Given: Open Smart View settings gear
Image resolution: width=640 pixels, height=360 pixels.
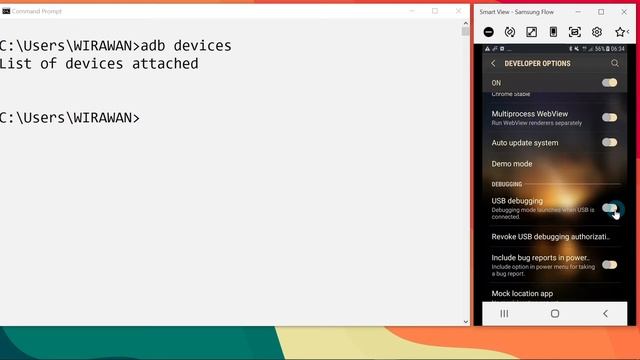Looking at the screenshot, I should pyautogui.click(x=597, y=32).
